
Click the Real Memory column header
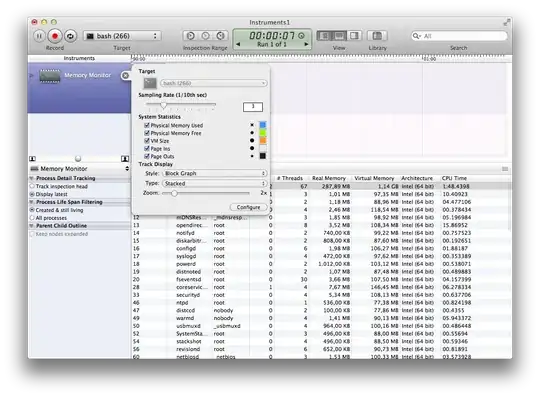[x=329, y=178]
